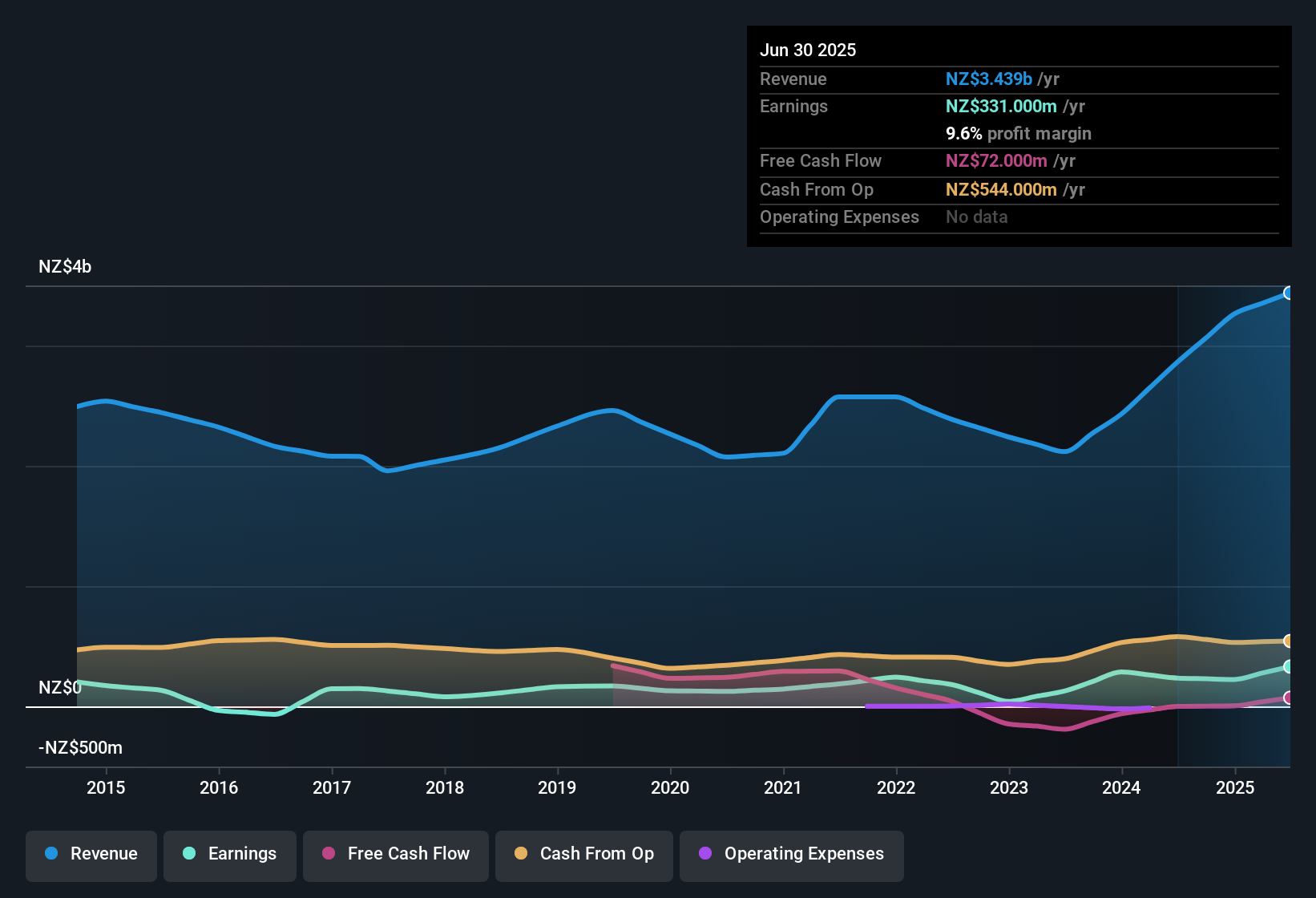The height and width of the screenshot is (898, 1316).
Task: Click the pink Free Cash Flow legend dot
Action: tap(328, 854)
